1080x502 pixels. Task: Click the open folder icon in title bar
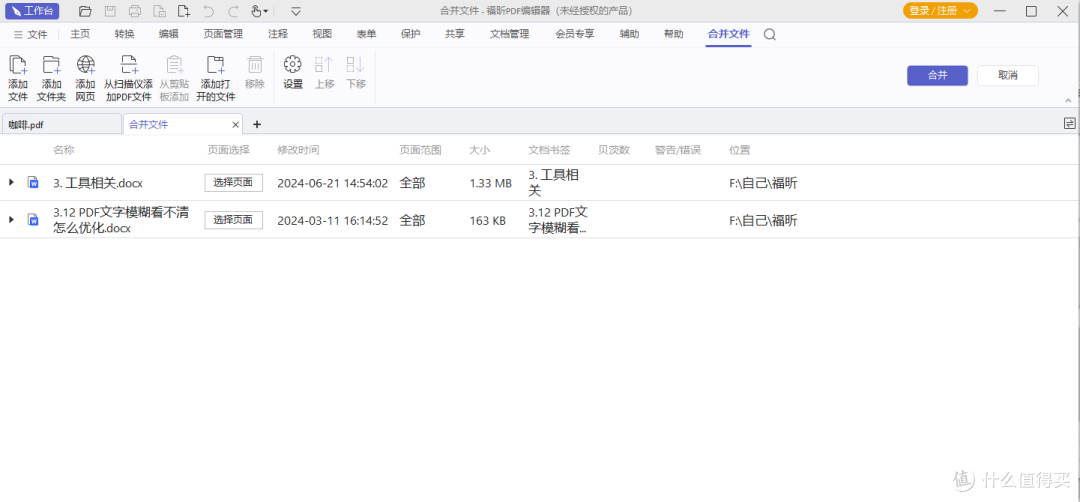85,11
